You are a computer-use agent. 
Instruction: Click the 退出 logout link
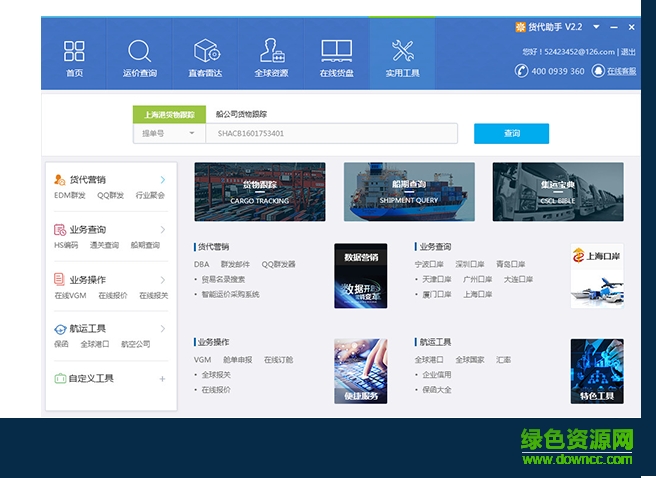tap(628, 51)
